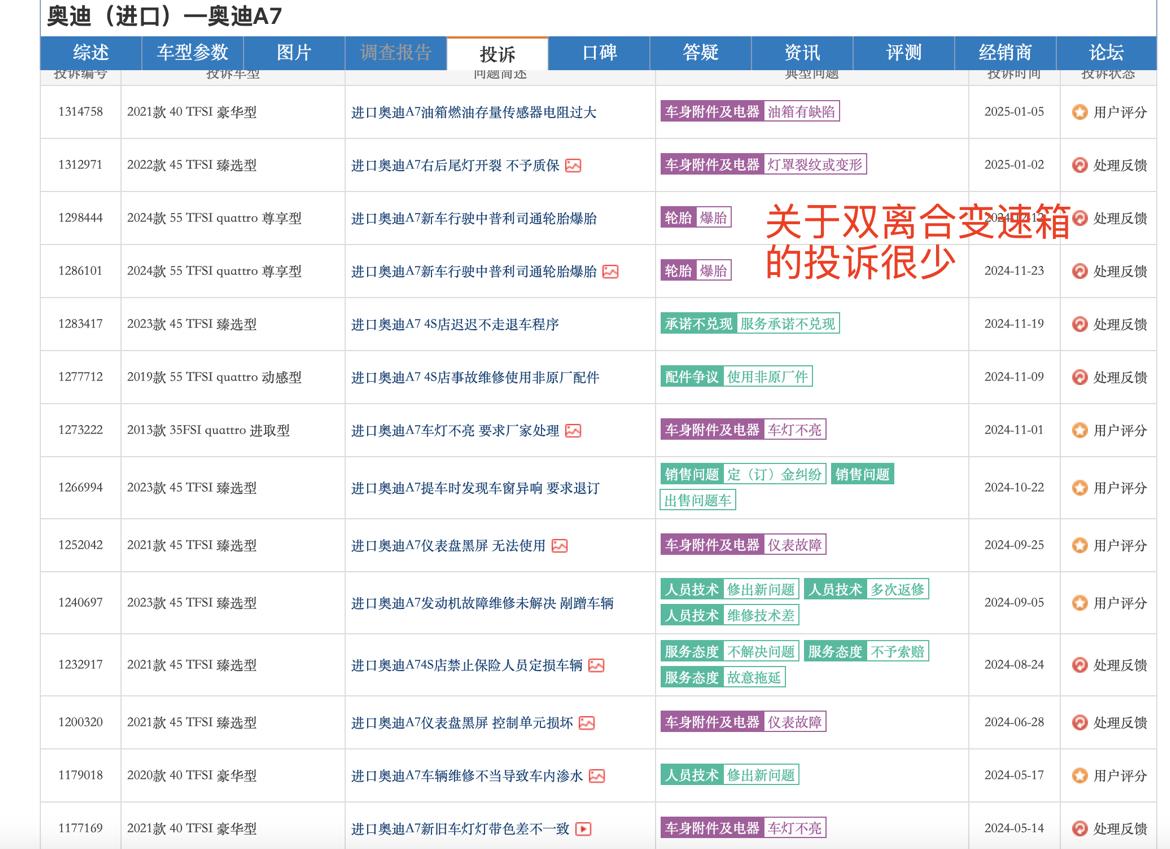Open the 综述 tab
1170x849 pixels.
tap(90, 53)
